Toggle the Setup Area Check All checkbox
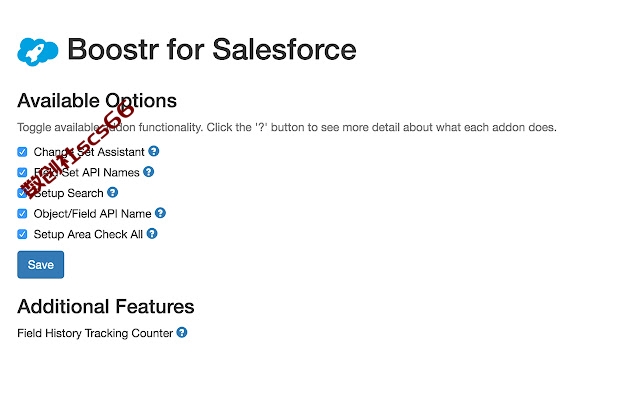 point(22,234)
